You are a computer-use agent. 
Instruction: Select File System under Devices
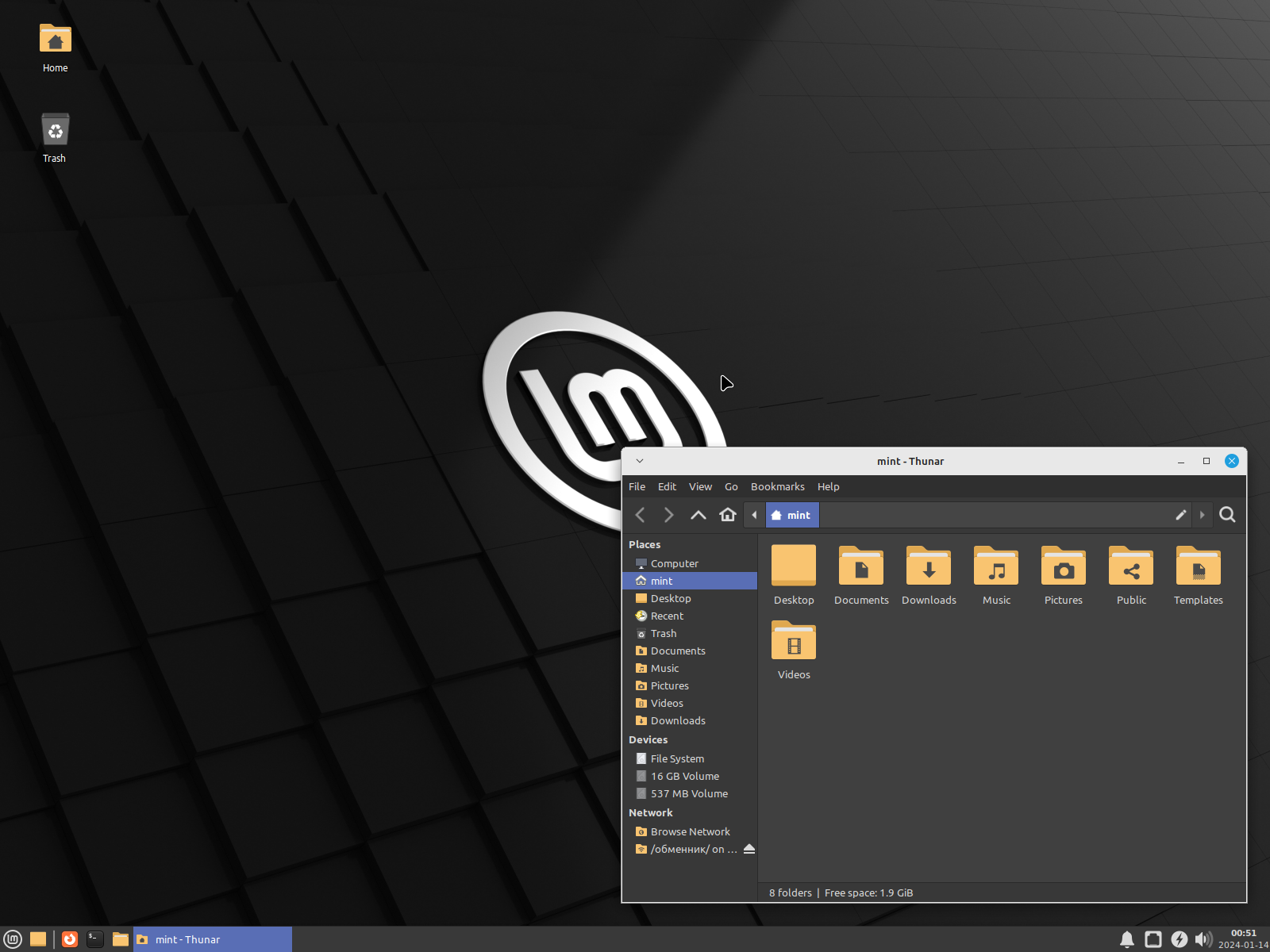(690, 758)
